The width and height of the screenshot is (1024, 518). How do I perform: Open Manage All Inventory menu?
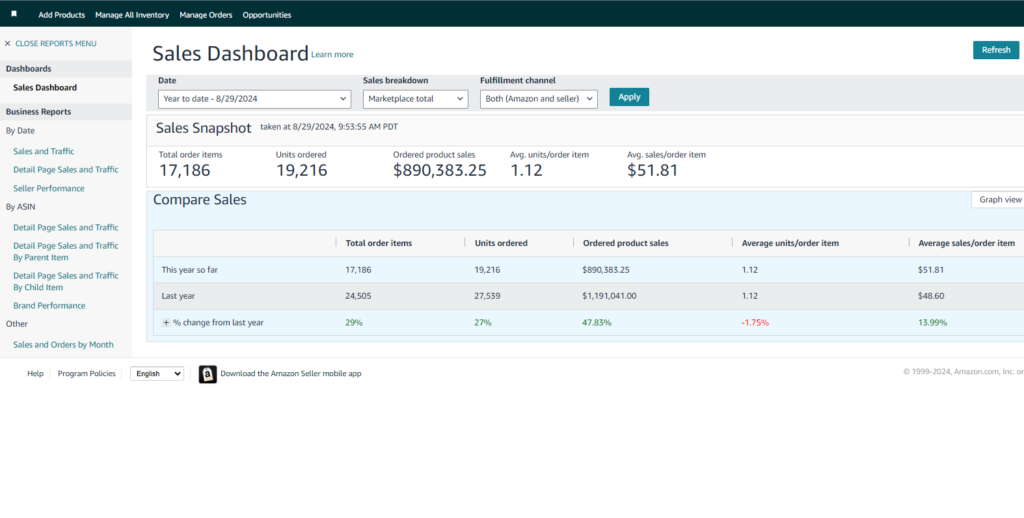[x=132, y=14]
